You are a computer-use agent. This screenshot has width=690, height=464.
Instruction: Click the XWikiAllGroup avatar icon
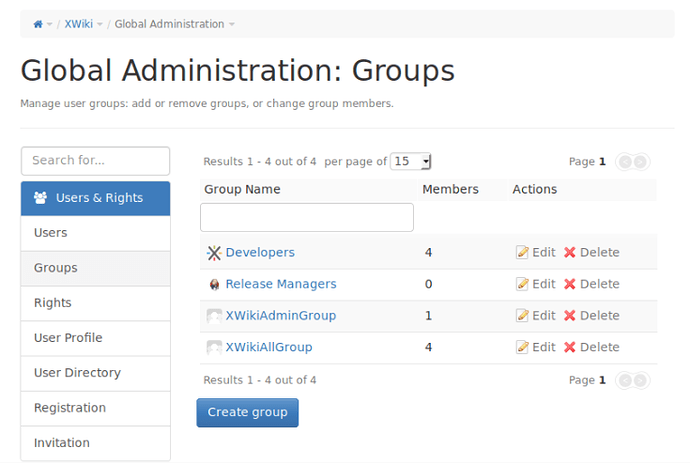point(214,348)
